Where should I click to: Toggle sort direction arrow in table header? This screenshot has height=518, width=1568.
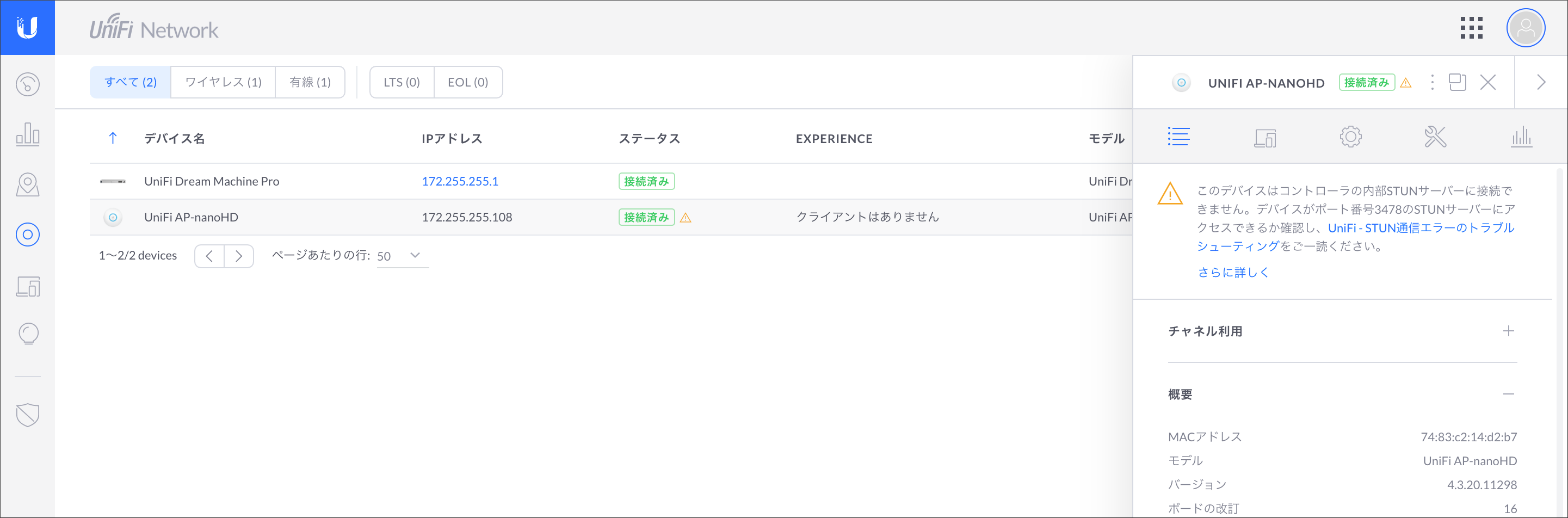[113, 138]
